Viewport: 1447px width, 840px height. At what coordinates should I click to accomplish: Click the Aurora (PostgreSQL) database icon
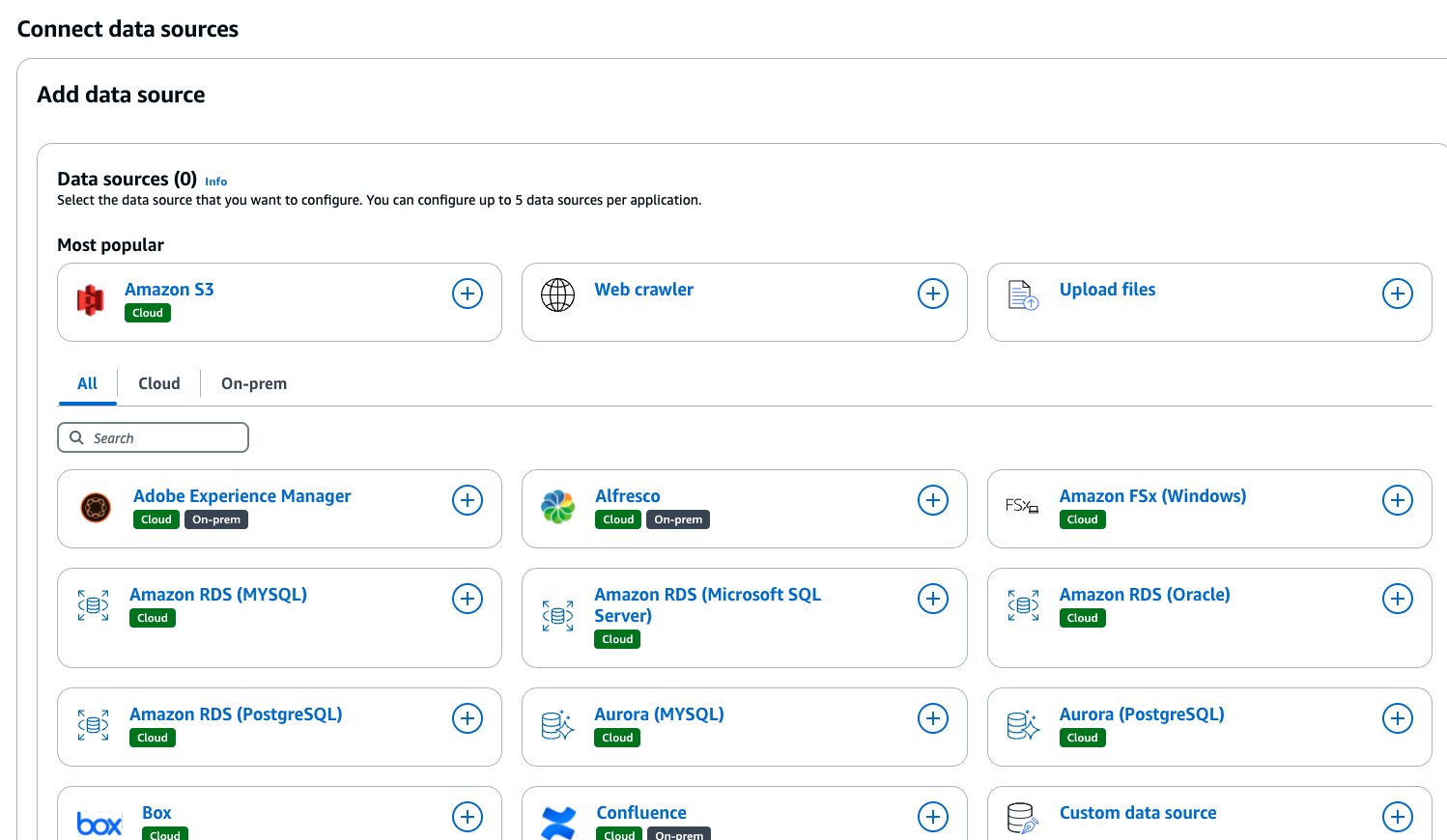[1023, 725]
